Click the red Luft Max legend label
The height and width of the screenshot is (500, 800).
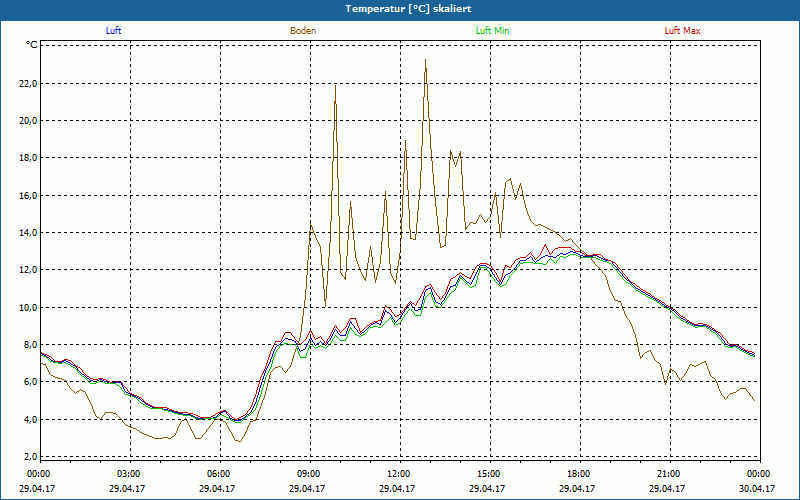[682, 31]
